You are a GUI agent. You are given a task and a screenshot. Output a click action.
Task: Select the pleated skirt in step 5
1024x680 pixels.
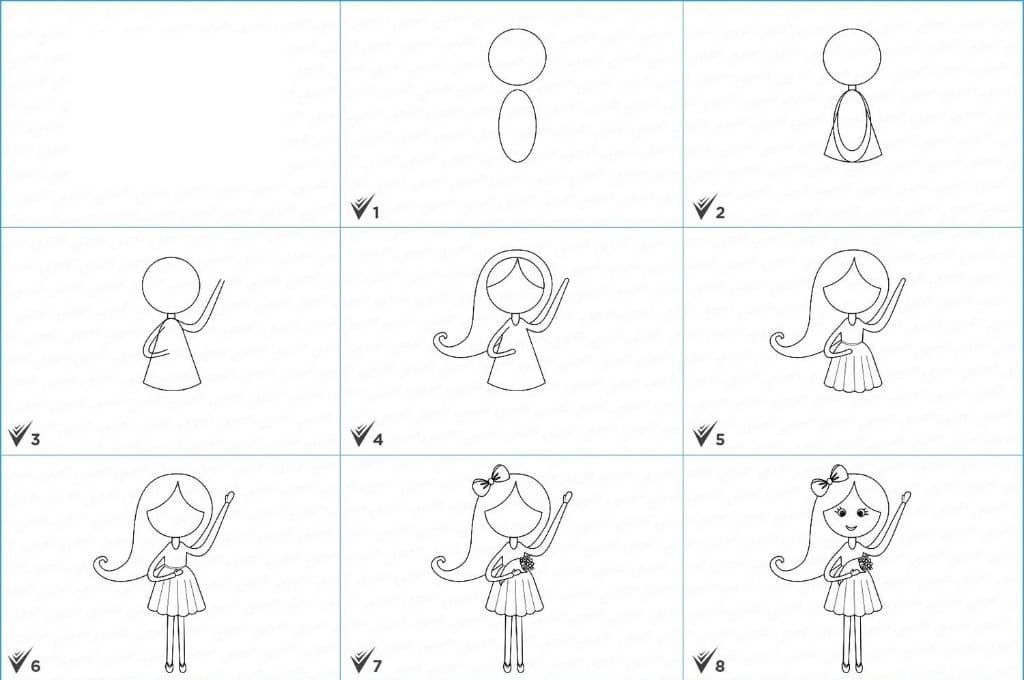[852, 368]
